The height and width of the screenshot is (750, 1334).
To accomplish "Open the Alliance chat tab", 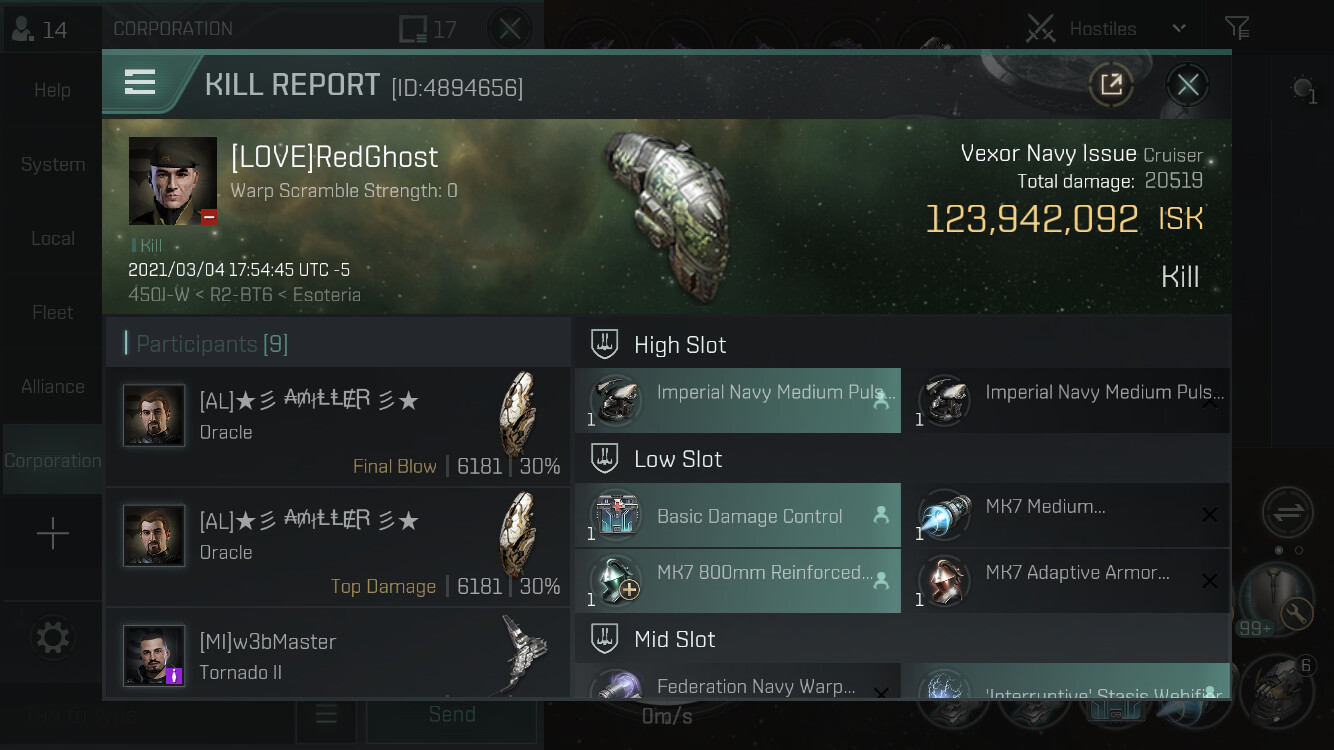I will click(x=52, y=386).
